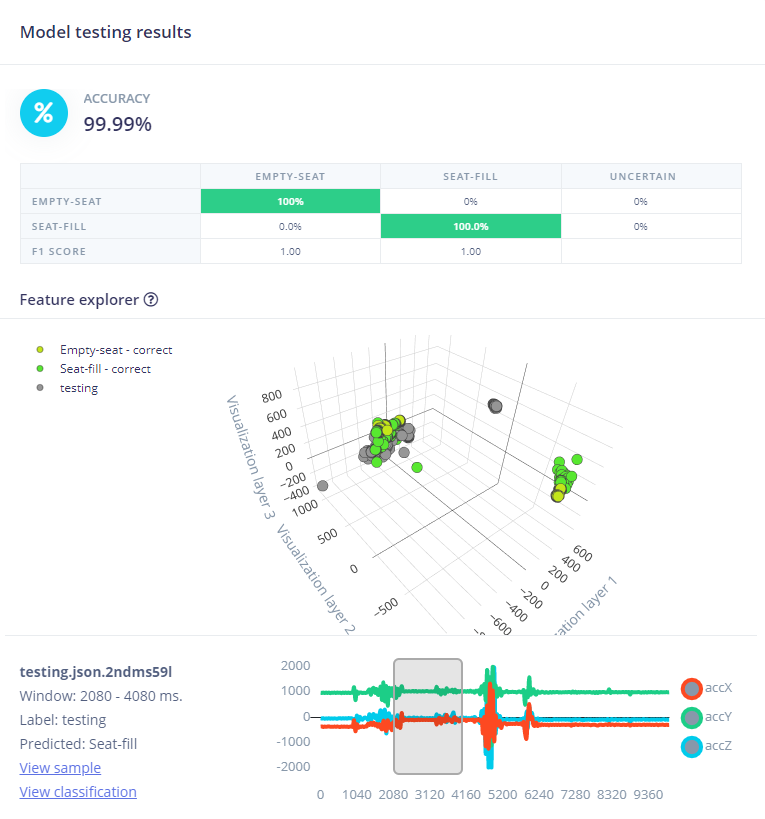The height and width of the screenshot is (819, 765).
Task: Click the far-left gray testing point in plot
Action: [323, 486]
